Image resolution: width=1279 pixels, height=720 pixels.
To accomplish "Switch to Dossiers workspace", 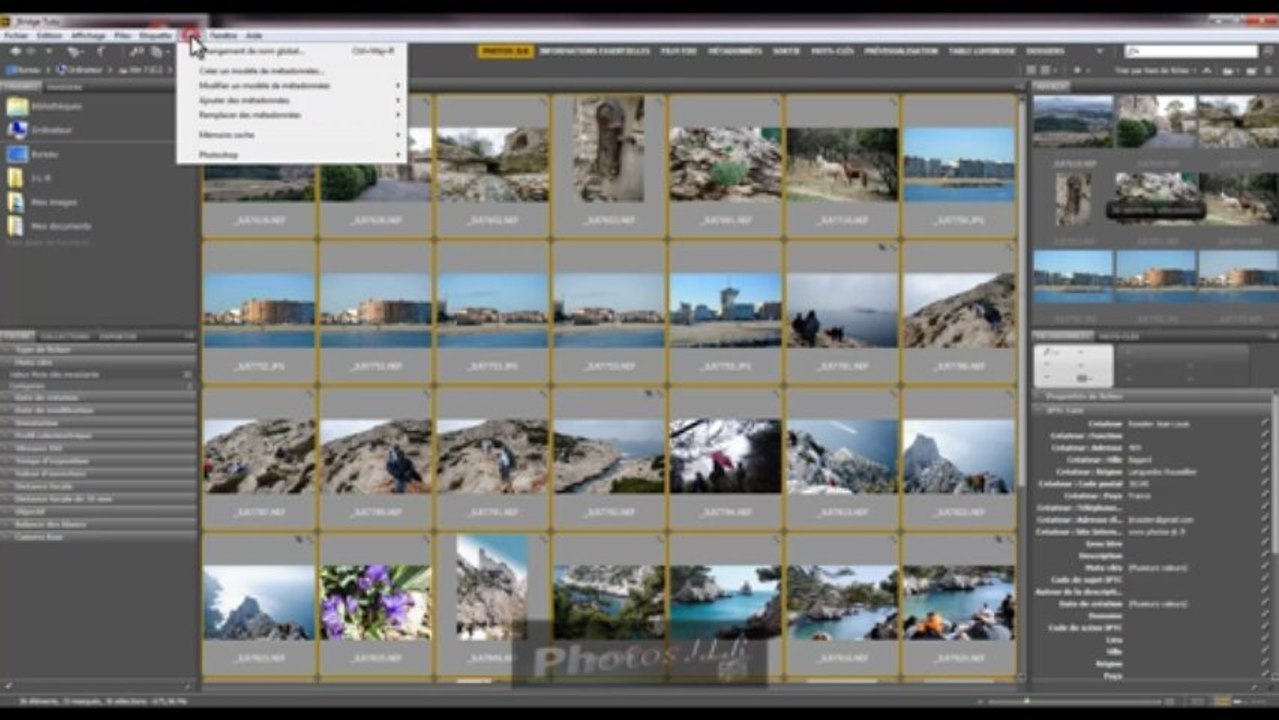I will (1045, 51).
